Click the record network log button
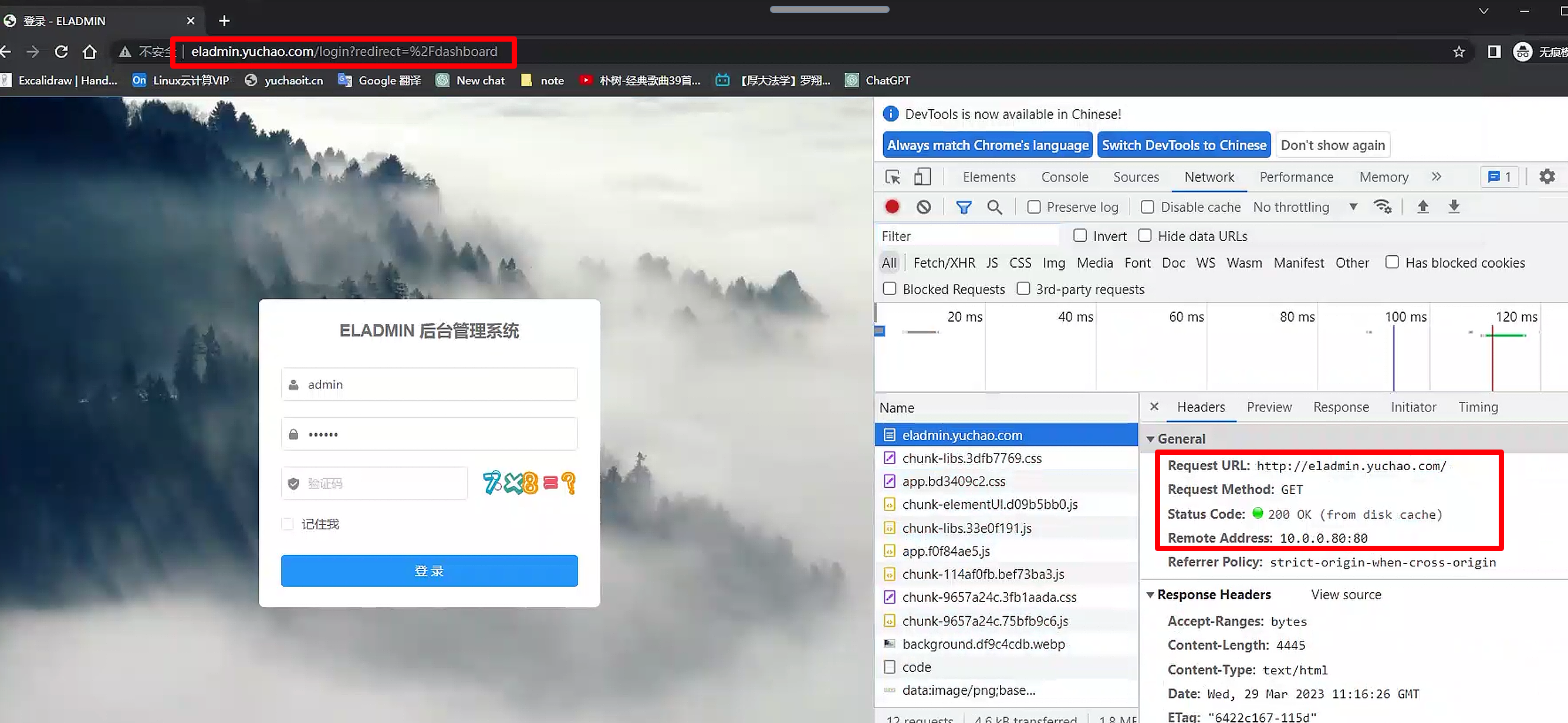Viewport: 1568px width, 723px height. pos(892,207)
